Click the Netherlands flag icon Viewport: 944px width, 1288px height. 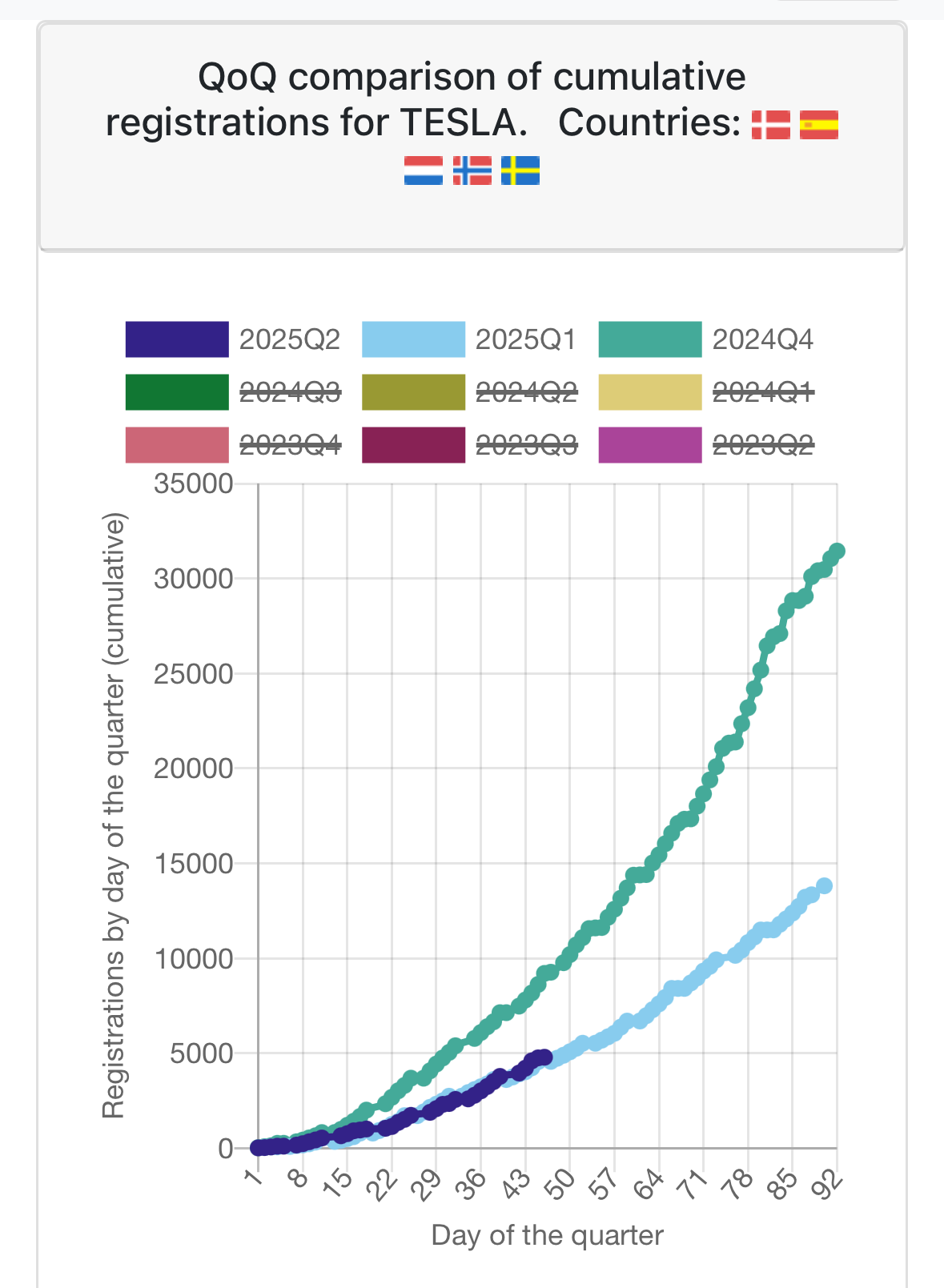click(x=424, y=171)
